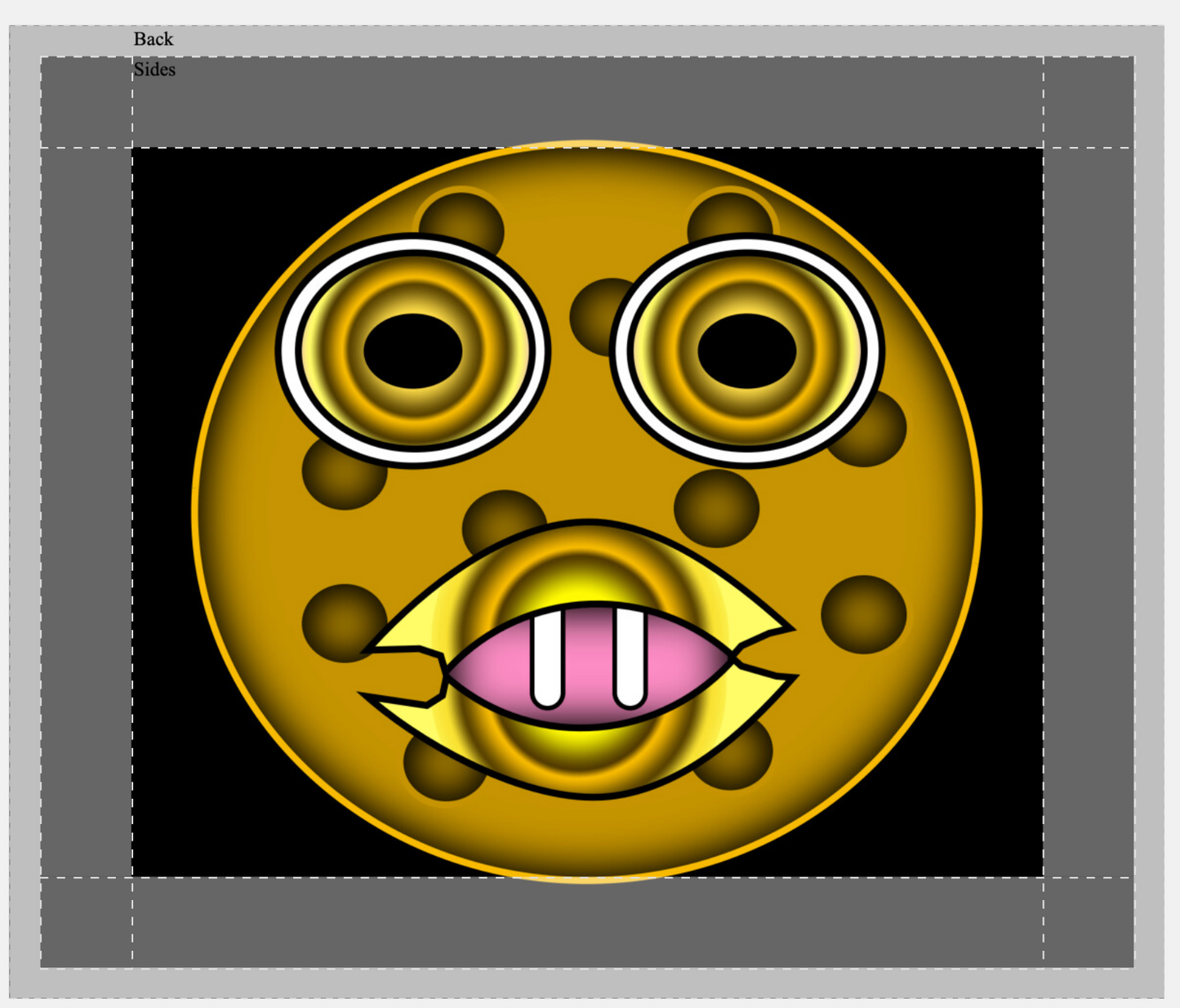Click the left white tooth
1180x1008 pixels.
click(x=547, y=658)
